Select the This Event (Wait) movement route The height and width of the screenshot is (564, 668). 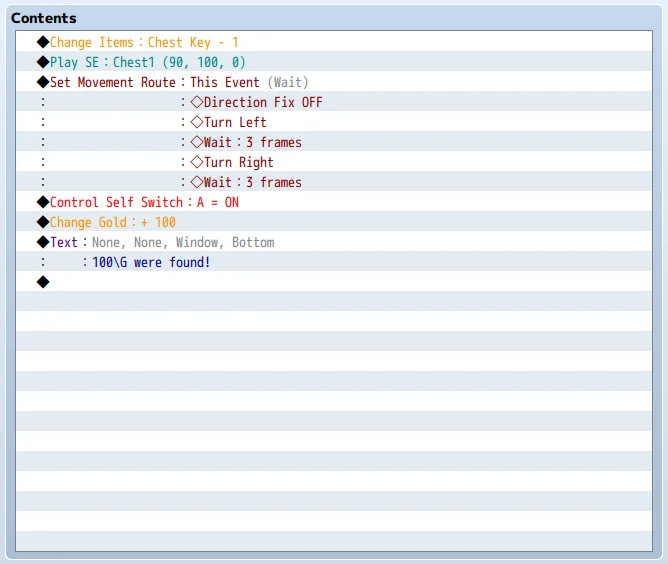tap(249, 82)
